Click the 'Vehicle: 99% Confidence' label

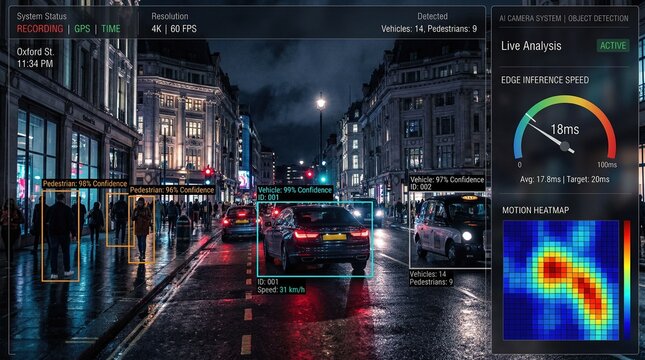pyautogui.click(x=295, y=190)
